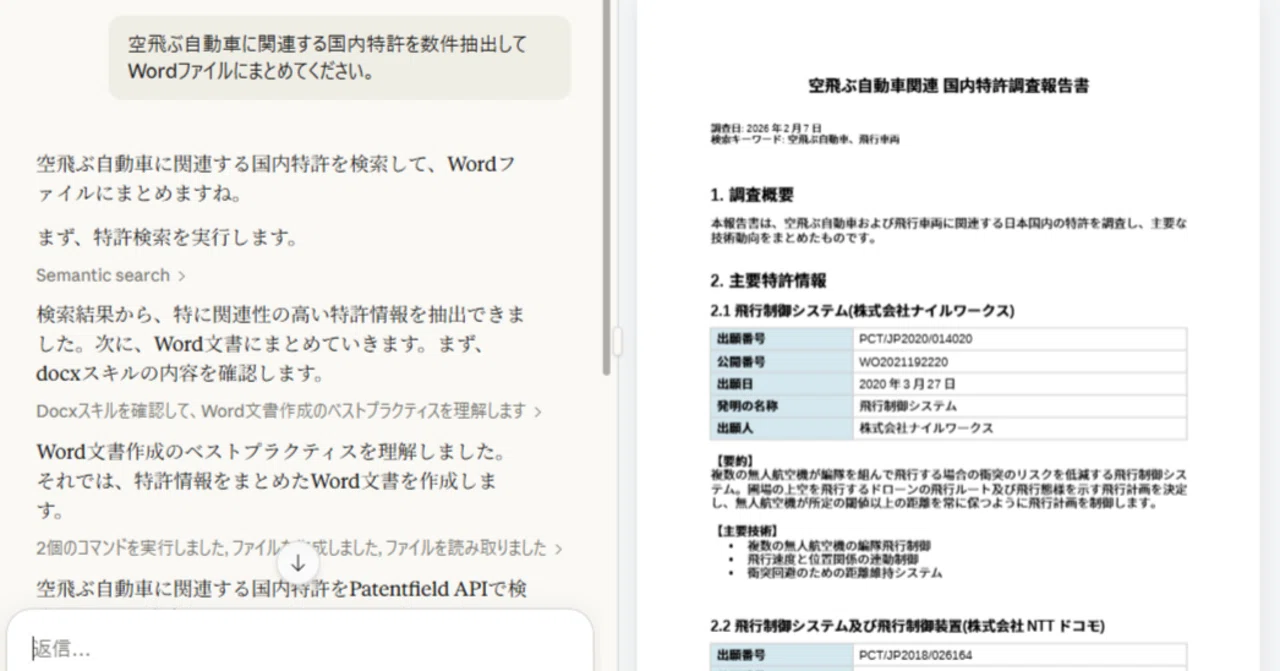Click the bullet 衝突回避のための距離維持システム
The height and width of the screenshot is (671, 1280).
844,573
